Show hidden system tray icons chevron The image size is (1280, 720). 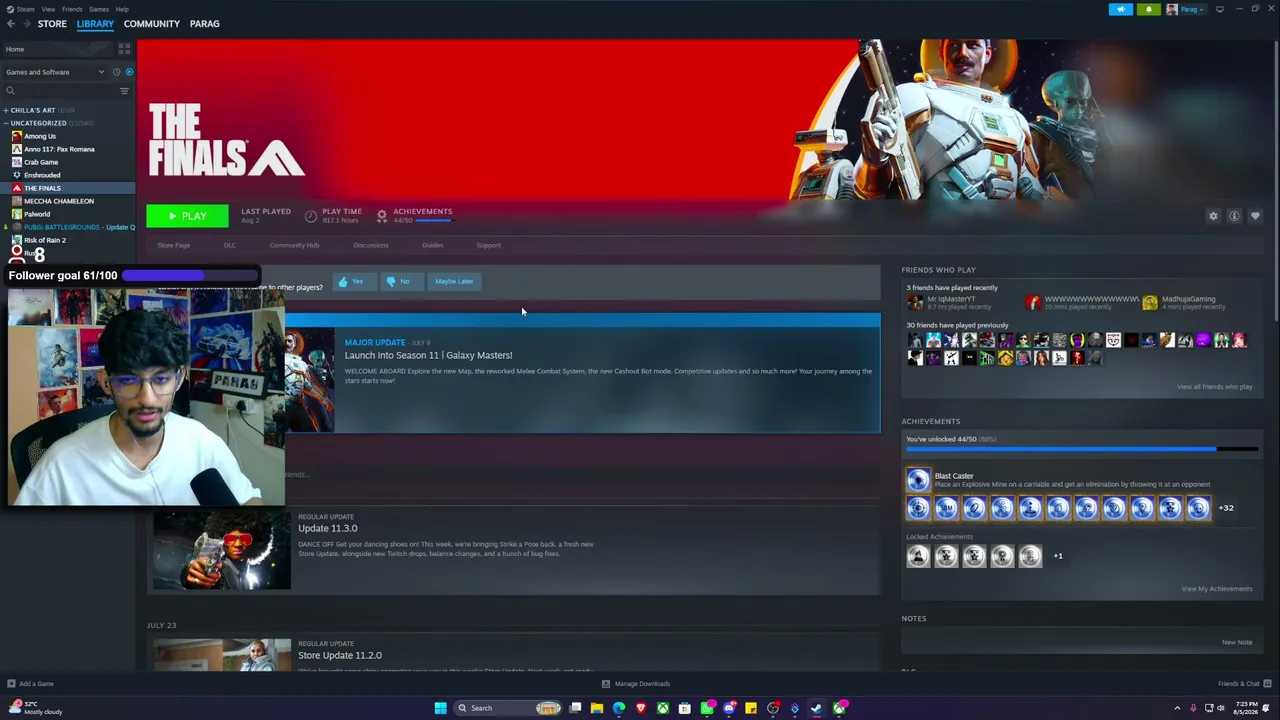1177,708
